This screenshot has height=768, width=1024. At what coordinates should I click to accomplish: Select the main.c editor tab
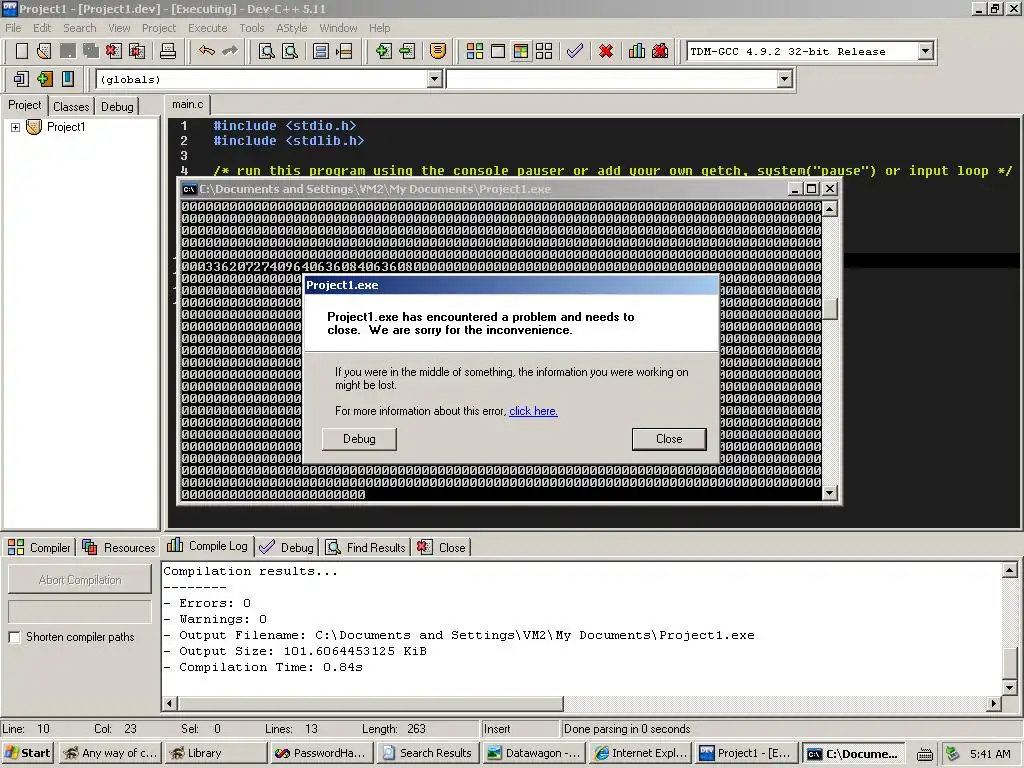pyautogui.click(x=187, y=104)
